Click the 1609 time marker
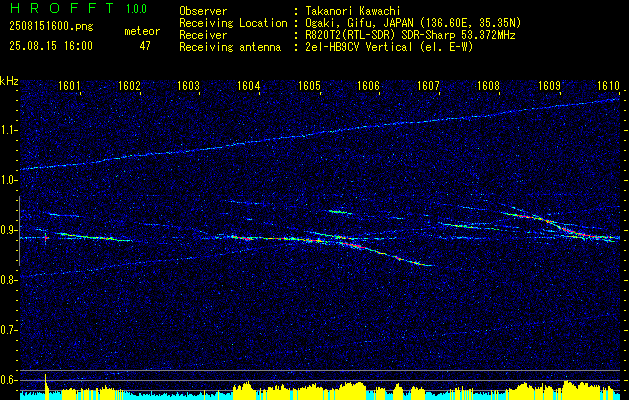The image size is (629, 400). coord(549,85)
